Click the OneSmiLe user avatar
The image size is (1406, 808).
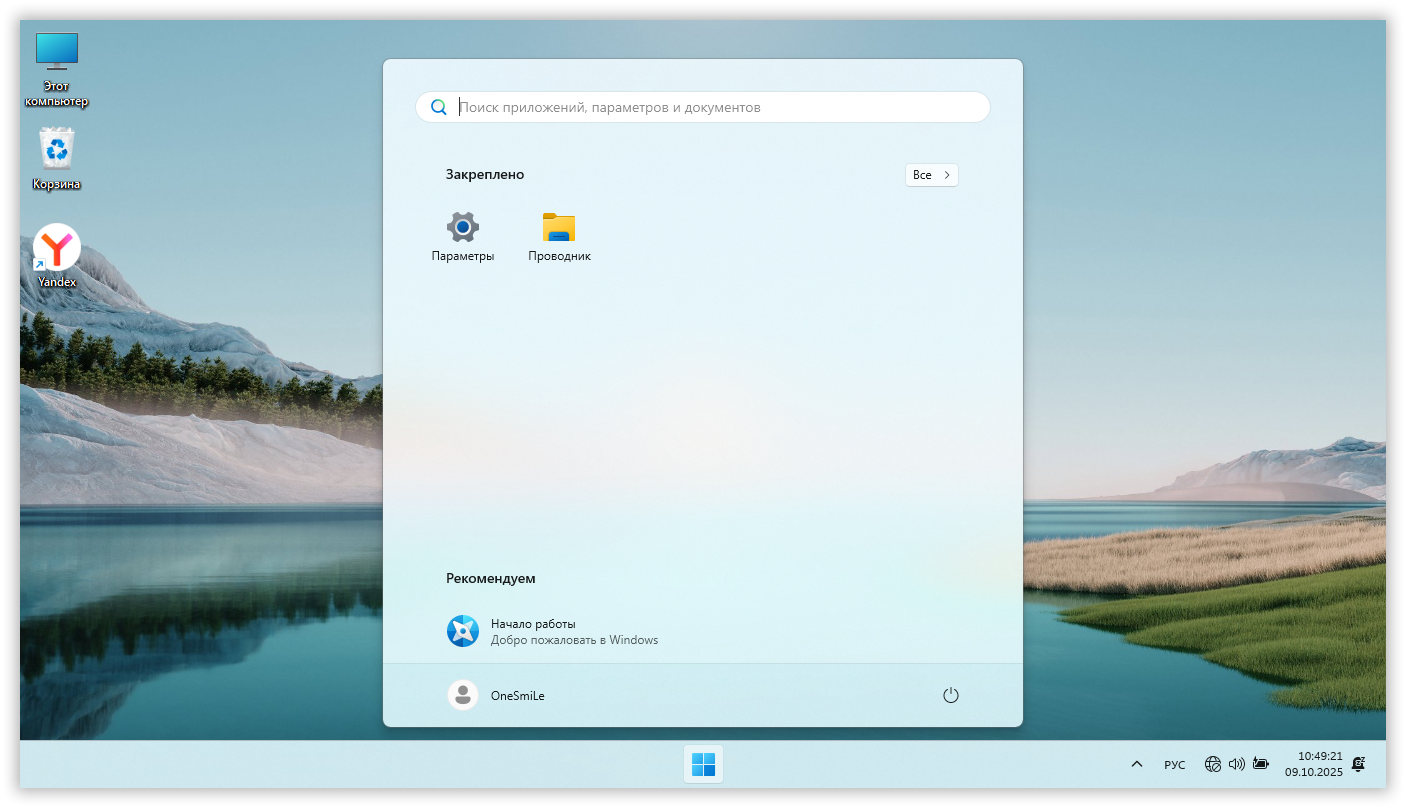[x=463, y=695]
